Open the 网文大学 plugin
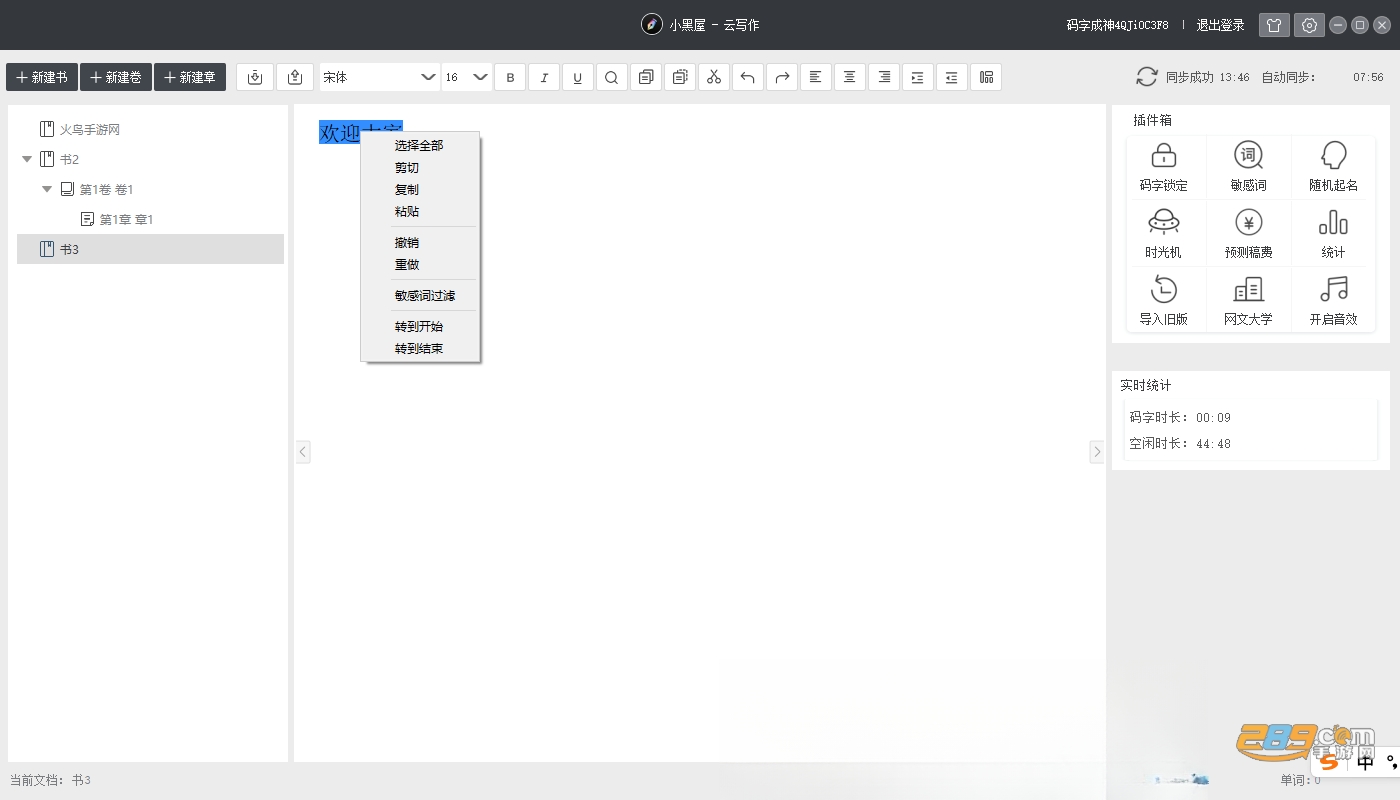Viewport: 1400px width, 800px height. pyautogui.click(x=1249, y=300)
